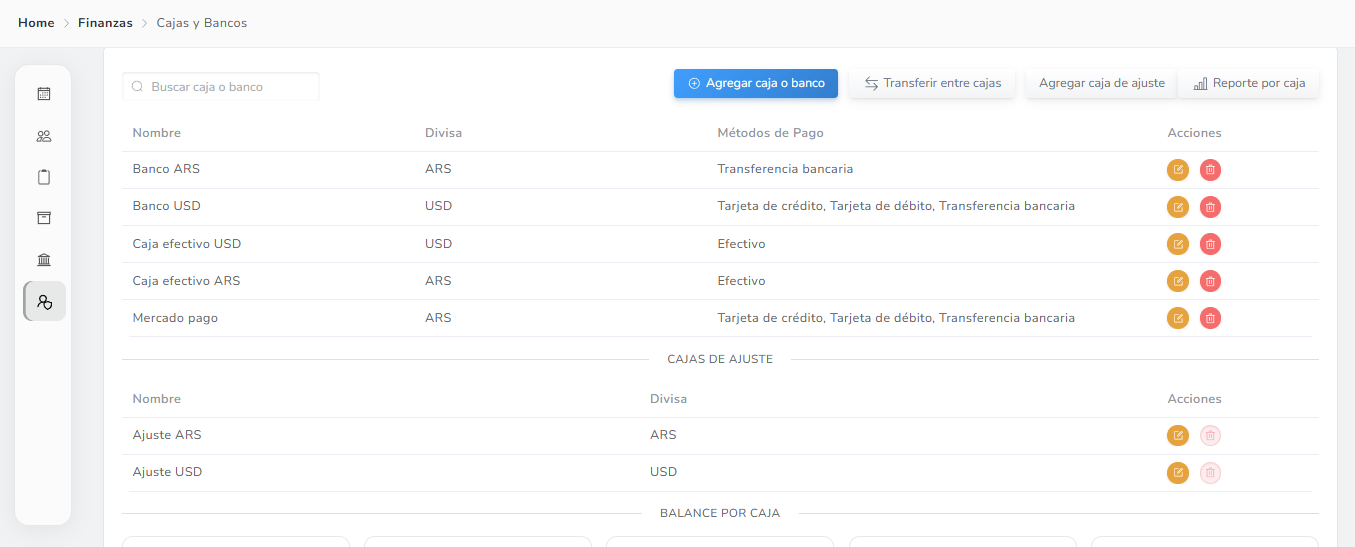Click USD currency in Ajuste USD row
This screenshot has width=1355, height=547.
[x=663, y=472]
